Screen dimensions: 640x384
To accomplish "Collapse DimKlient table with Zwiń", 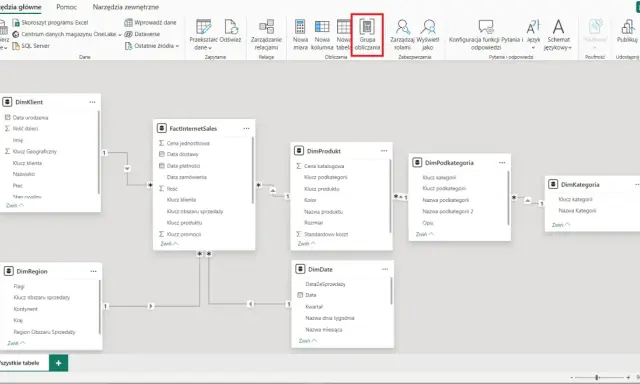I will [15, 206].
